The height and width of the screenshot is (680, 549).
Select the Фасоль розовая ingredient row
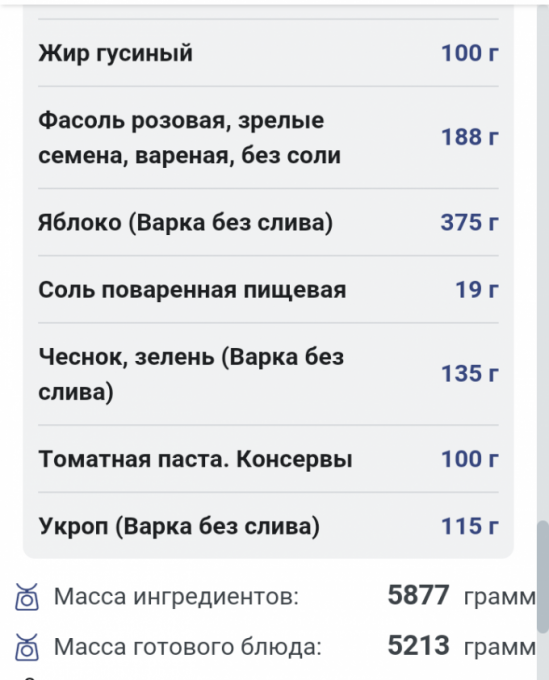tap(268, 137)
